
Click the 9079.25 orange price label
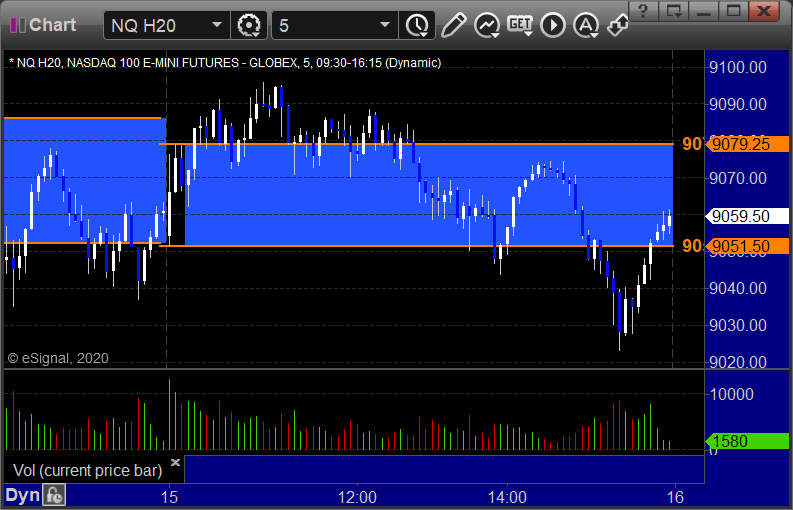tap(747, 144)
